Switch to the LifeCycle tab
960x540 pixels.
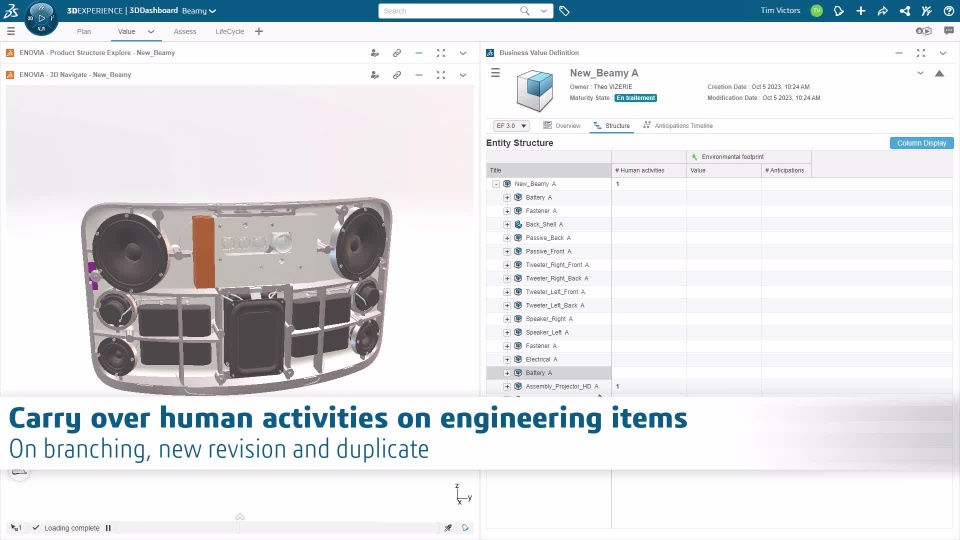230,31
